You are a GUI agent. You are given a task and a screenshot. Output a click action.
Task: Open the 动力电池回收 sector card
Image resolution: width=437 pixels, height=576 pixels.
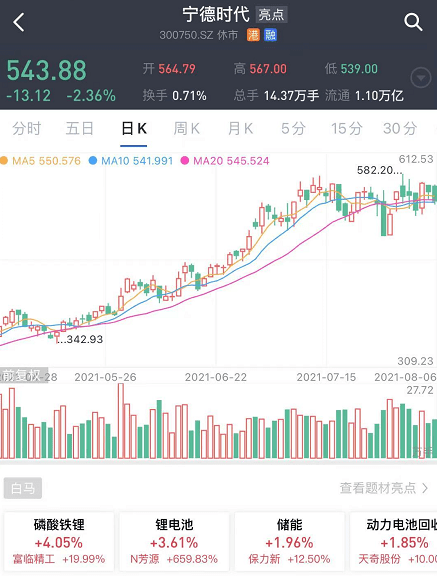393,541
